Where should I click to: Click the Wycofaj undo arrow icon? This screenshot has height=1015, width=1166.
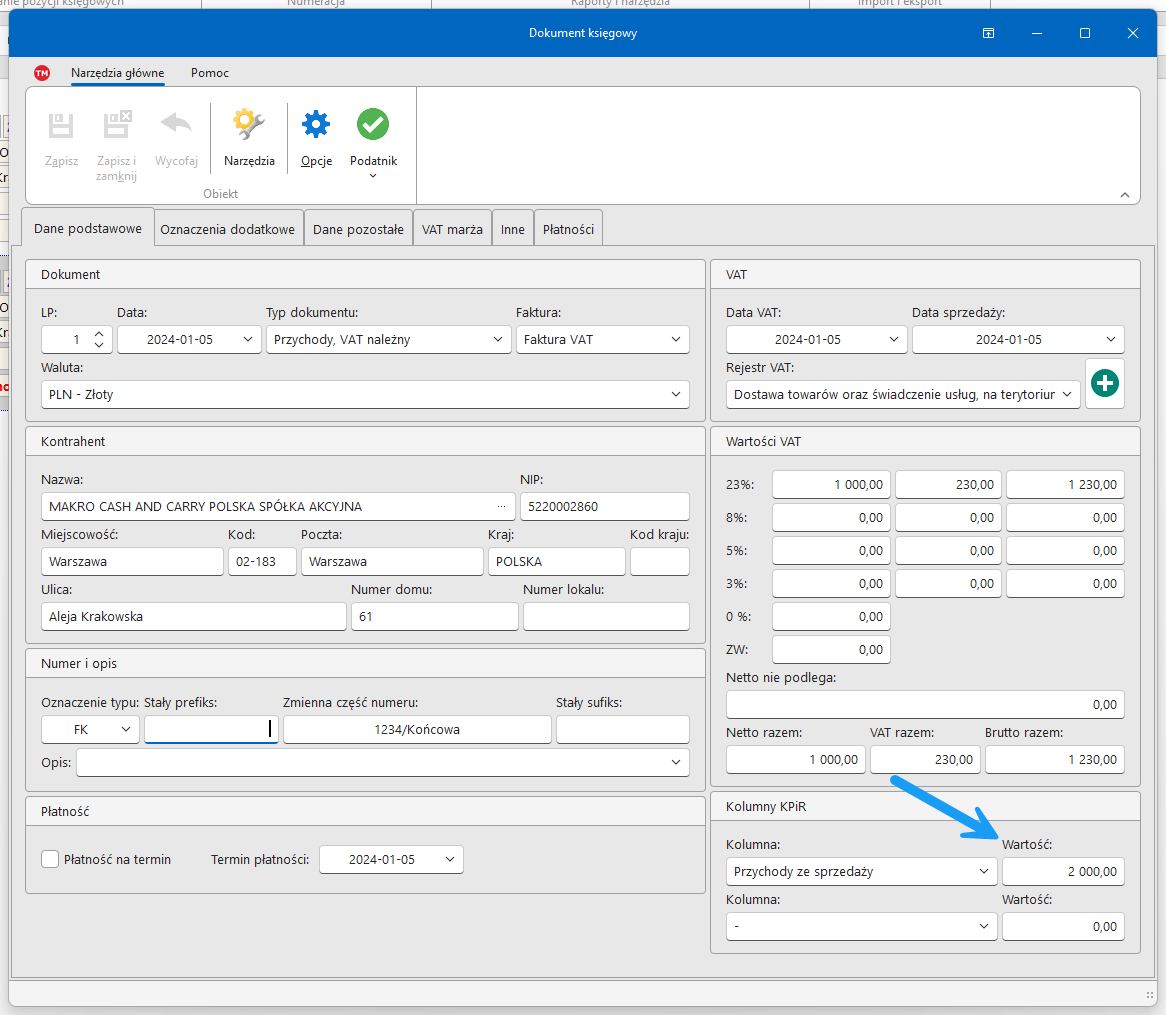click(x=176, y=125)
